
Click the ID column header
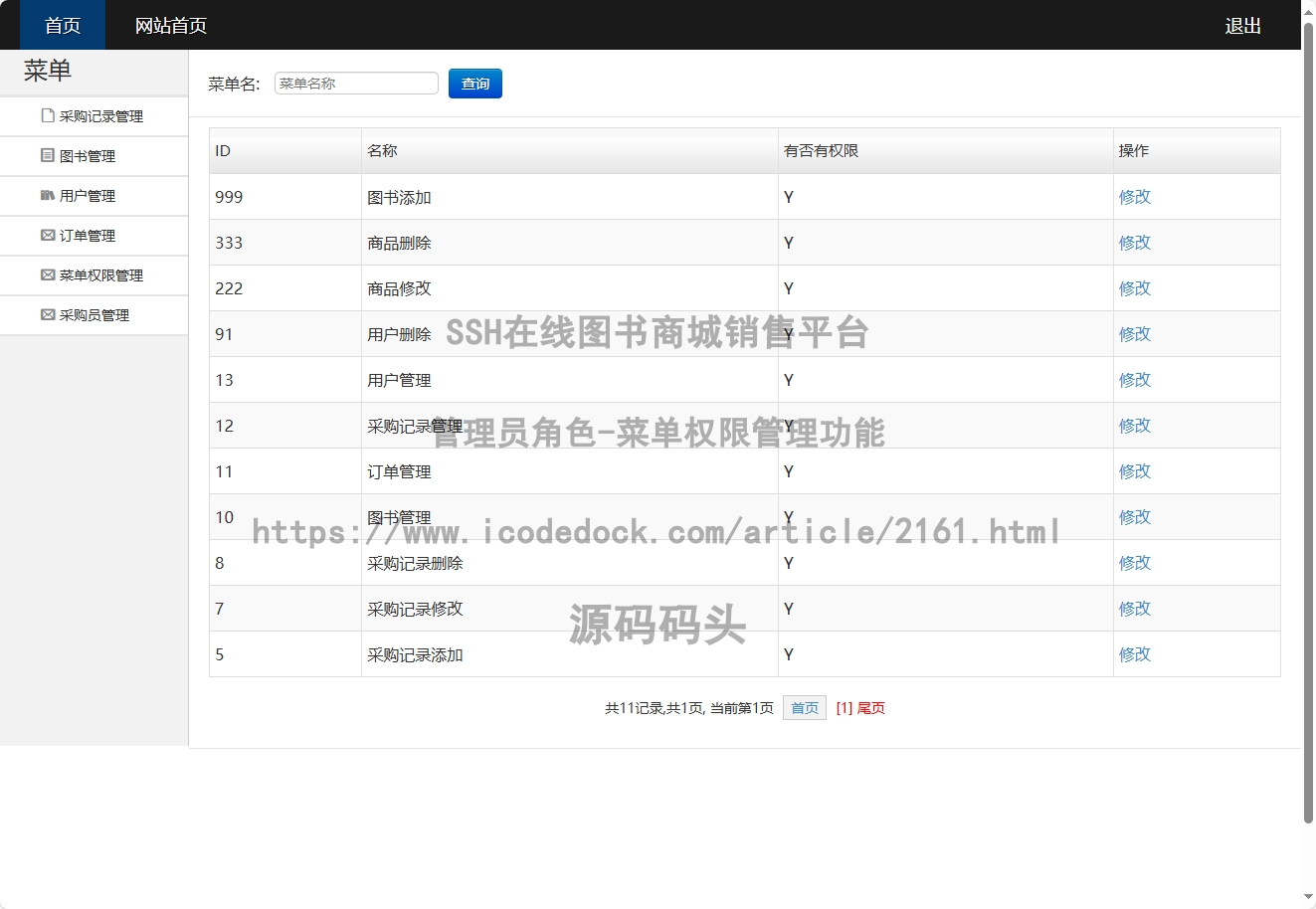click(285, 151)
